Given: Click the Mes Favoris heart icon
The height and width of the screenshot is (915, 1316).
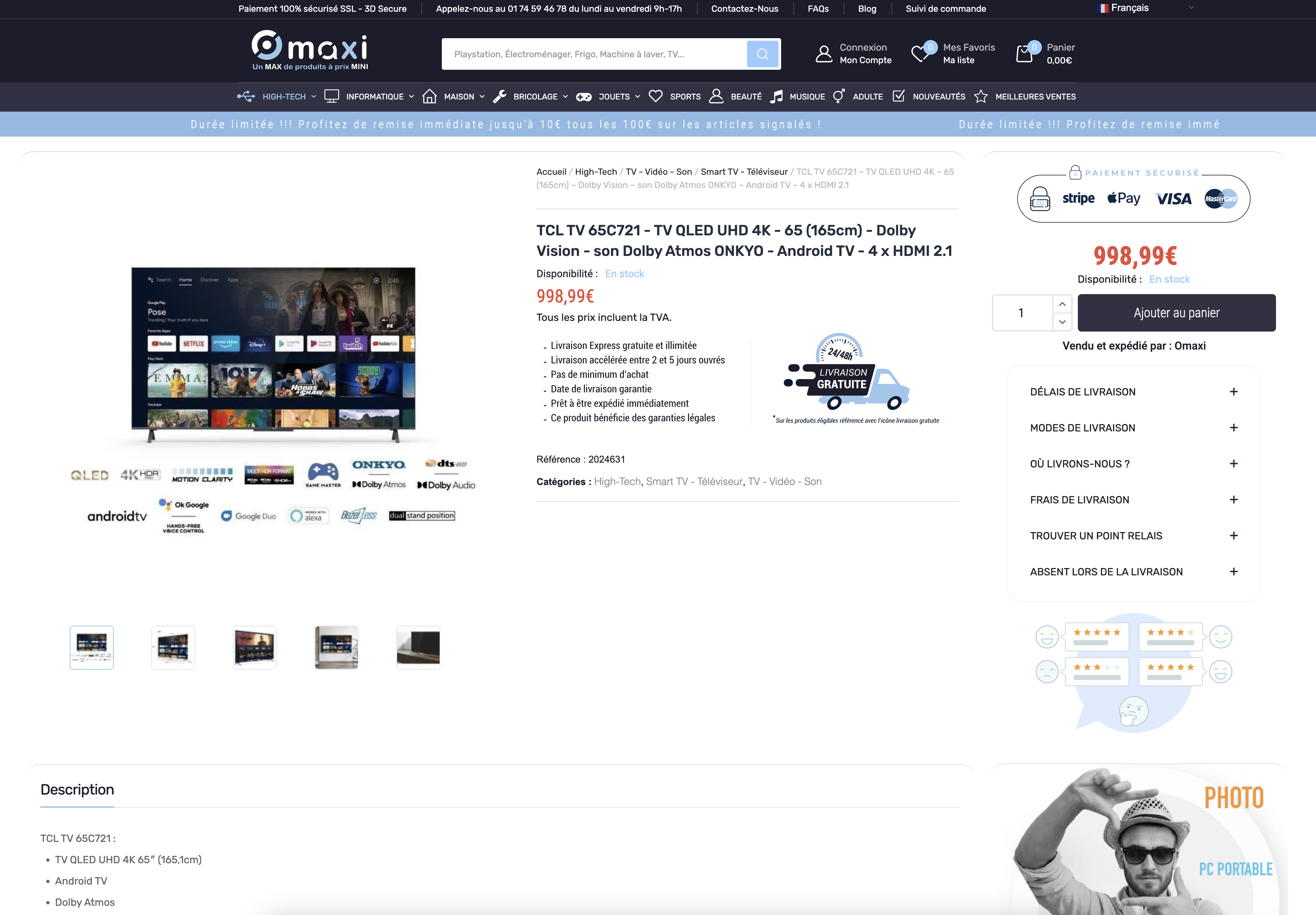Looking at the screenshot, I should tap(920, 54).
